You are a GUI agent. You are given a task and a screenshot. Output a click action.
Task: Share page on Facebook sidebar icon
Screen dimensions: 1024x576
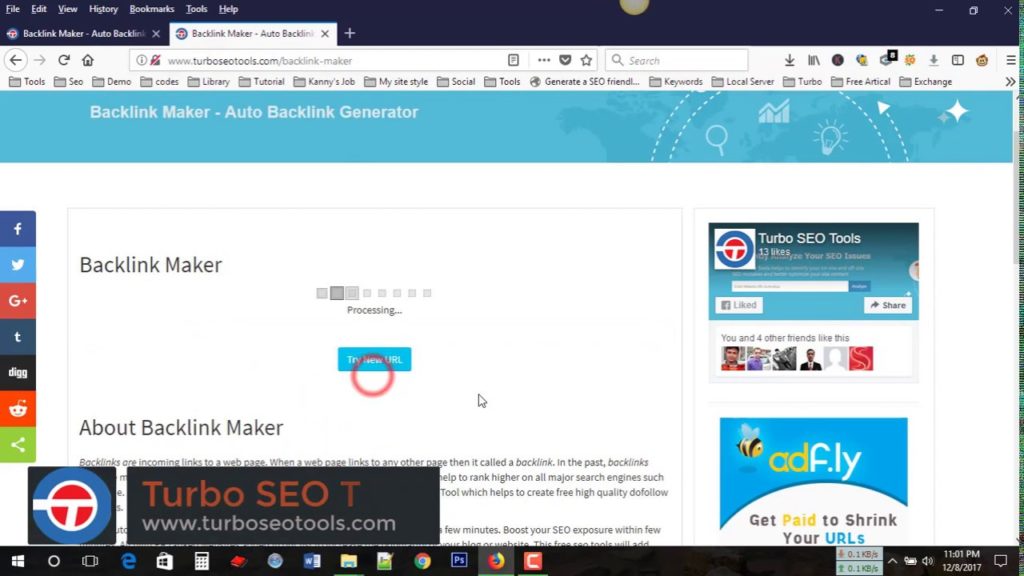click(18, 229)
